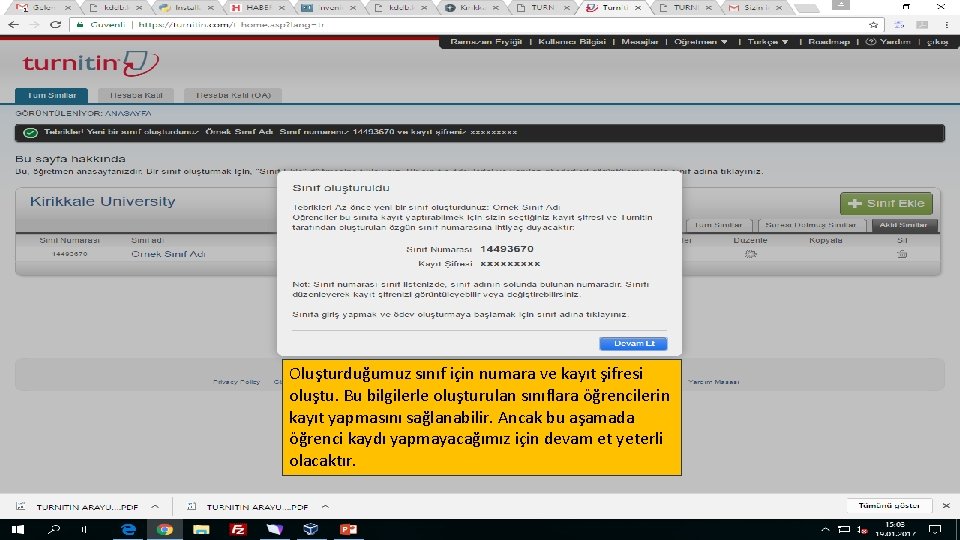Viewport: 960px width, 540px height.
Task: Click the taskbar clock
Action: (x=895, y=530)
